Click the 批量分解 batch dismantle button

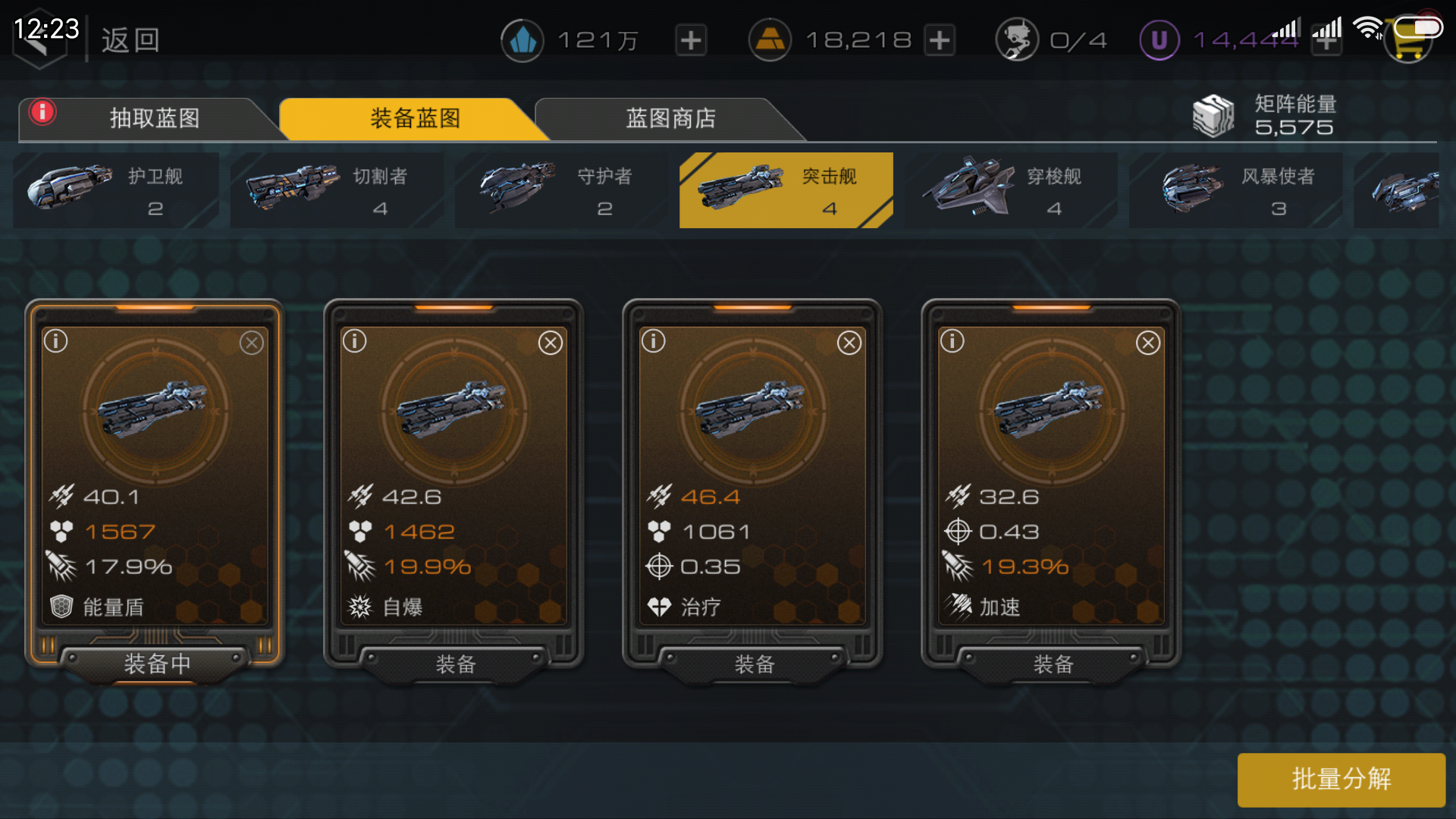click(1341, 779)
